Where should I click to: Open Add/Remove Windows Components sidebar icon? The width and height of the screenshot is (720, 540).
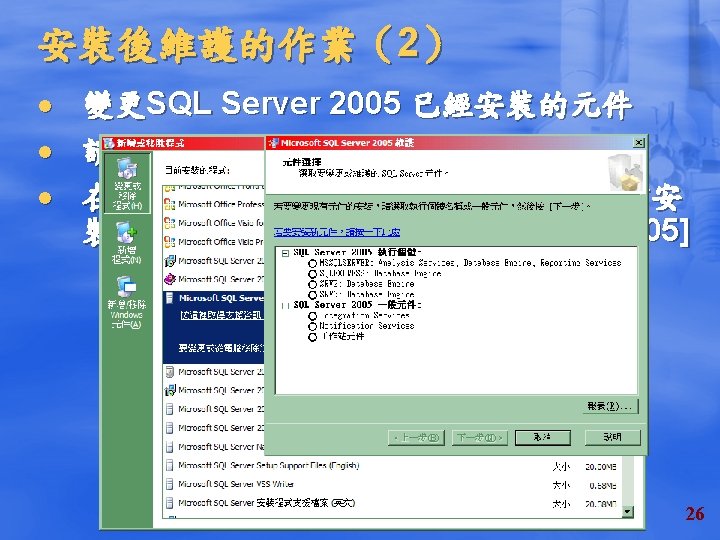[x=126, y=302]
